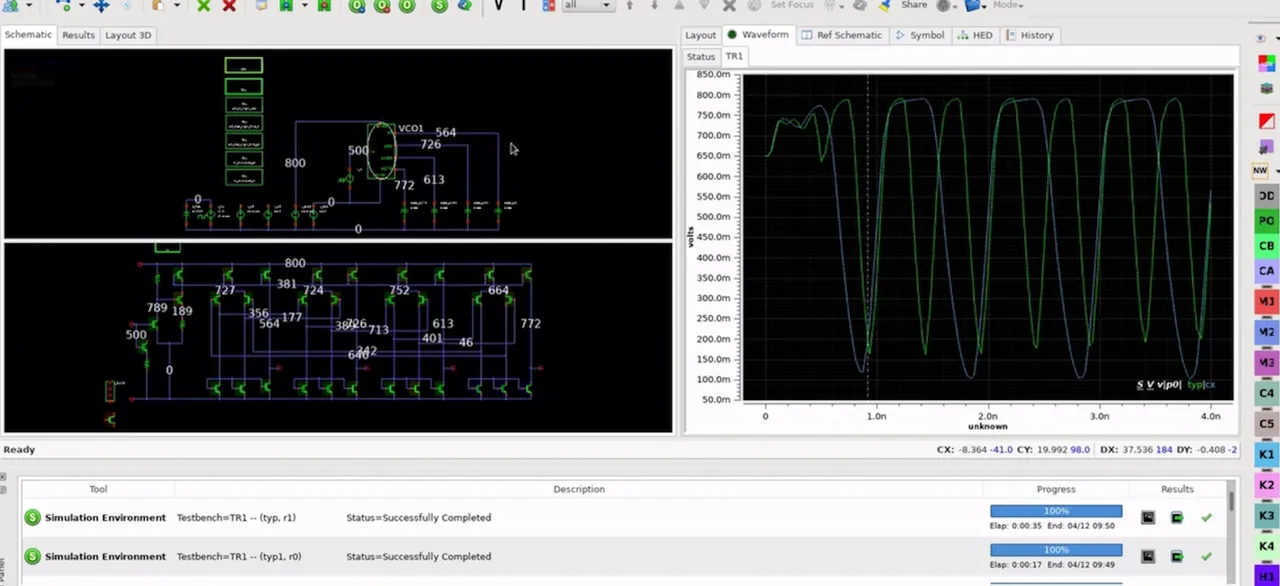Expand the Mode dropdown menu
Viewport: 1280px width, 586px height.
point(1009,5)
